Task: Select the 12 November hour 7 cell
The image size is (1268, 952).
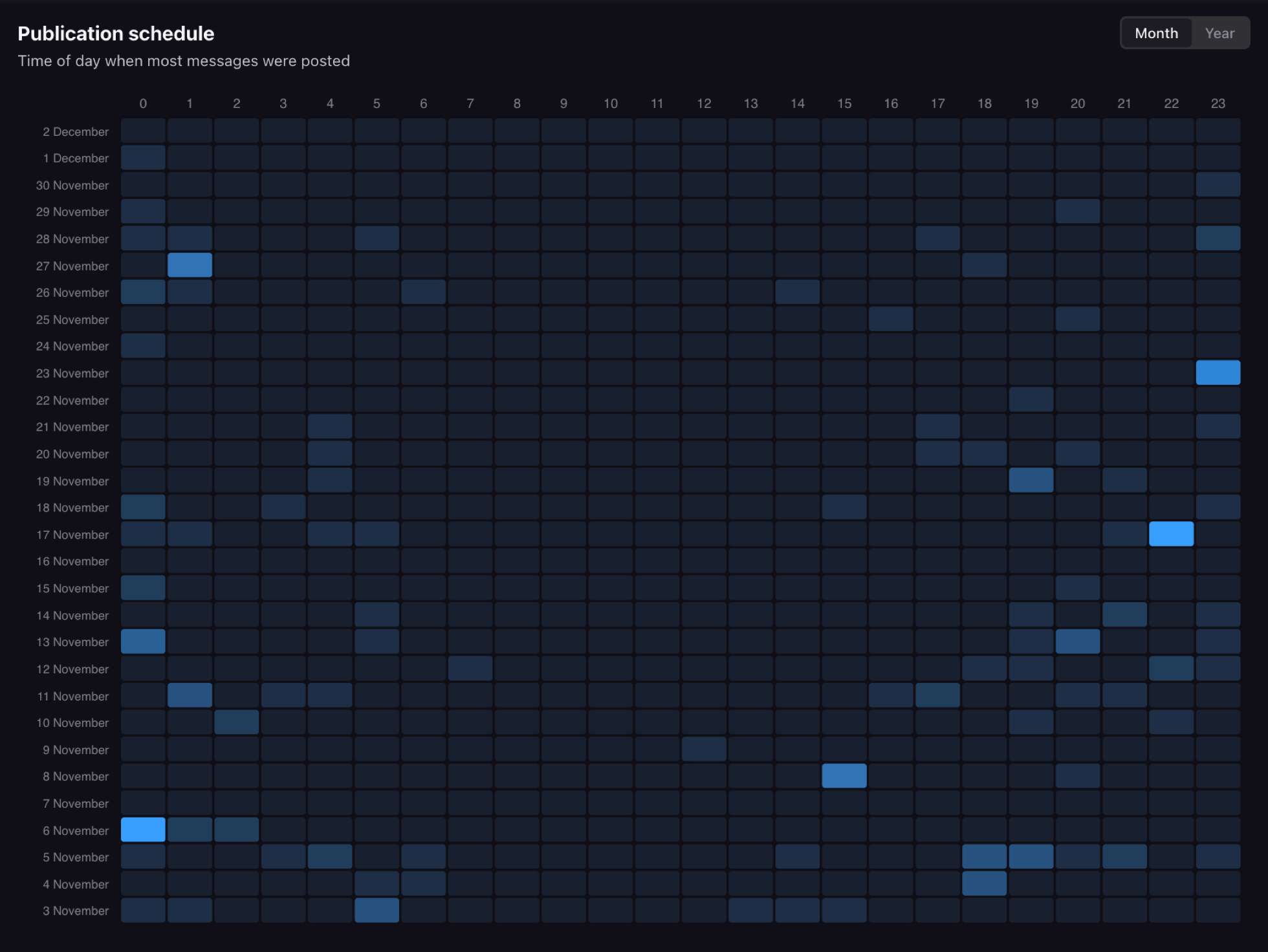Action: [470, 668]
